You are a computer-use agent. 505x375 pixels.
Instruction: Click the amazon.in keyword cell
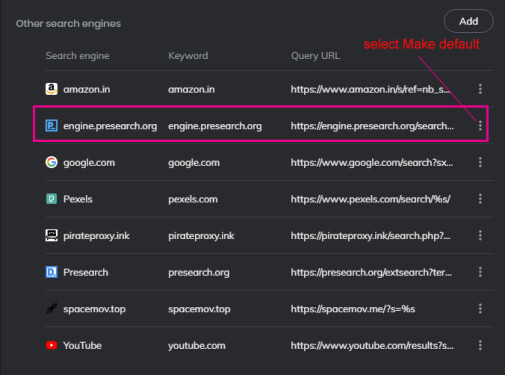[191, 89]
